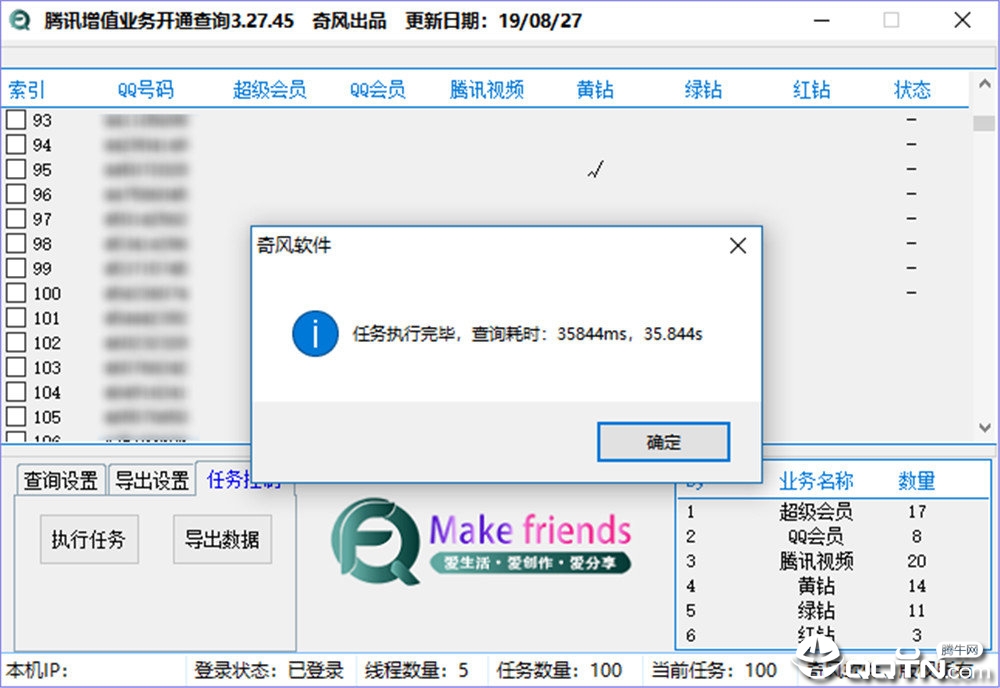Click the 业务名称 header in summary table
The image size is (1000, 688).
[816, 481]
